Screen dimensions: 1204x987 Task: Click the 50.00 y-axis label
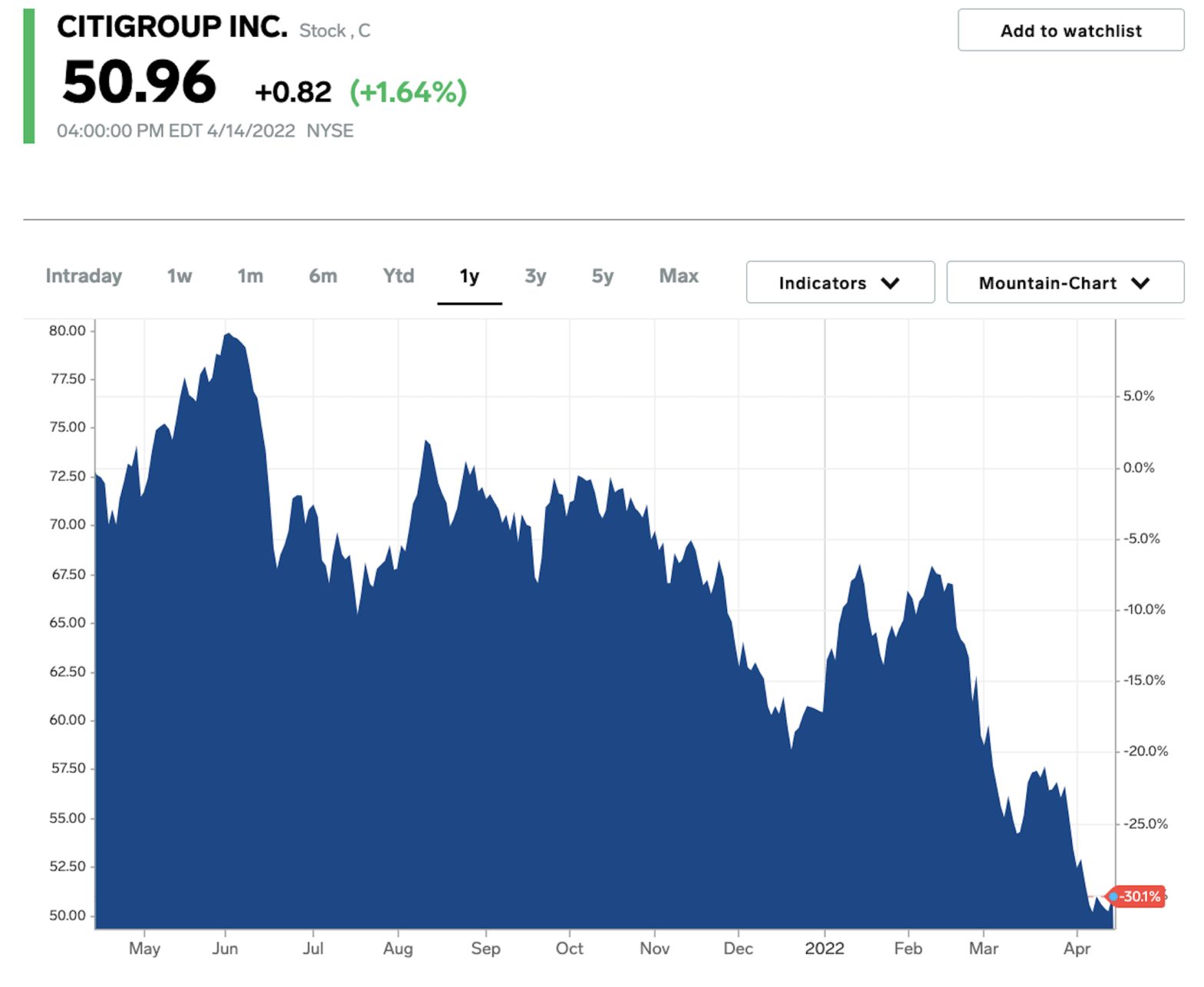click(68, 915)
